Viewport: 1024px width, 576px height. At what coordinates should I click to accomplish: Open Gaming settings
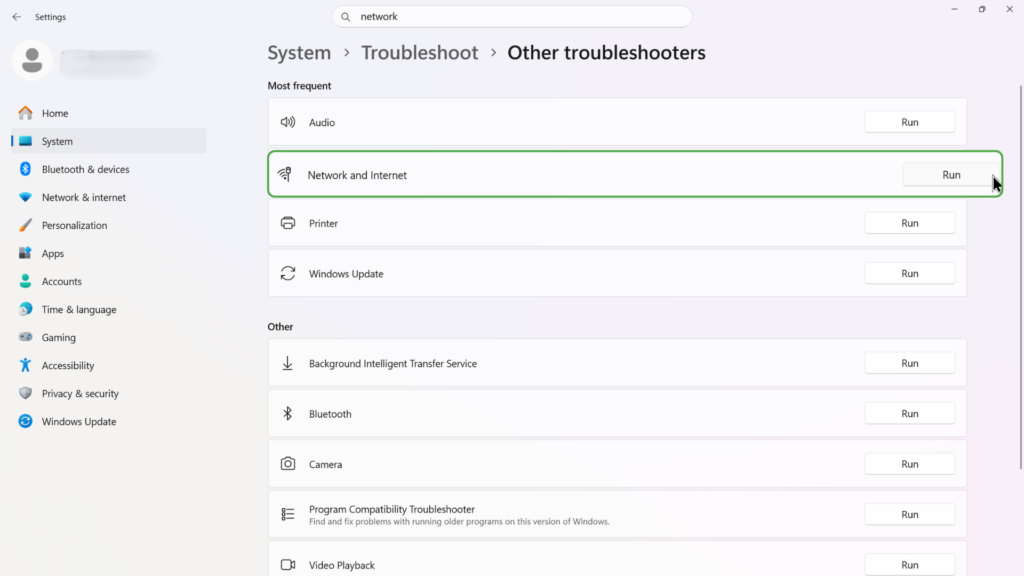click(108, 337)
